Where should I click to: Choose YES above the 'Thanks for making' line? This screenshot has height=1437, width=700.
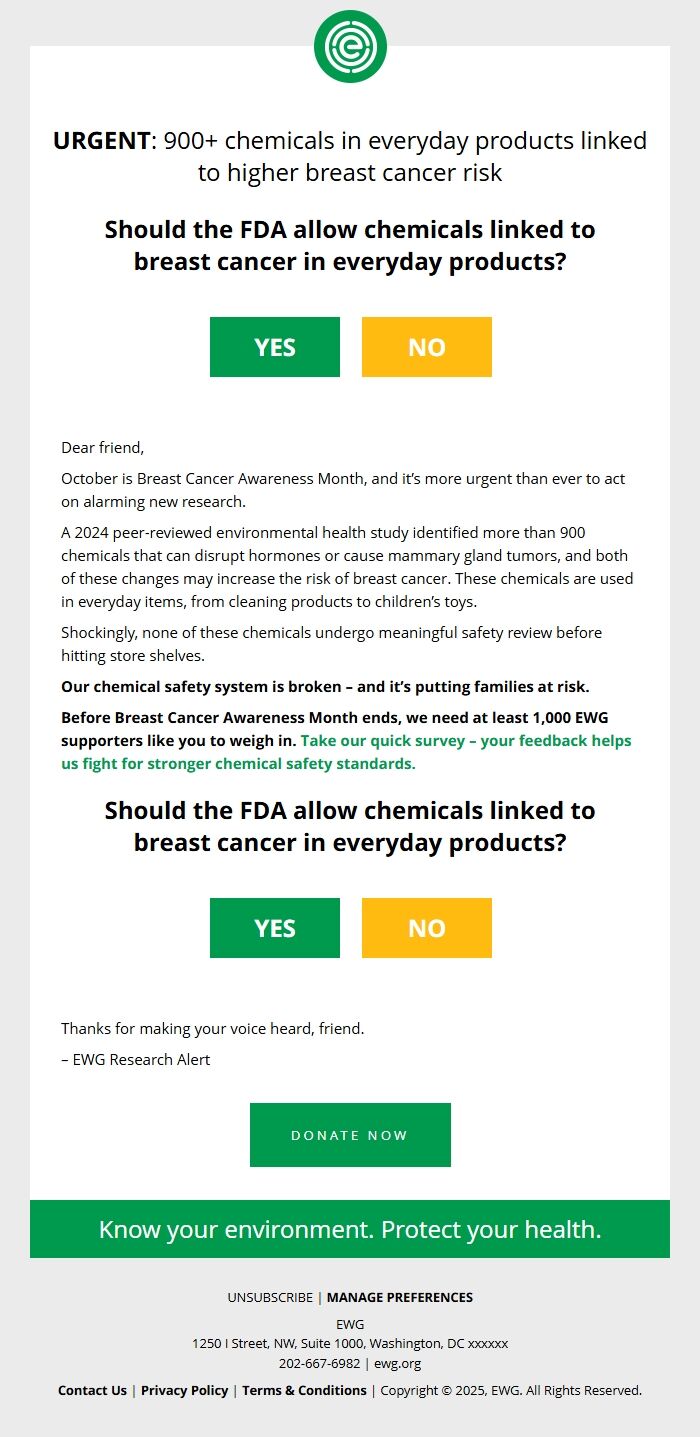tap(275, 928)
